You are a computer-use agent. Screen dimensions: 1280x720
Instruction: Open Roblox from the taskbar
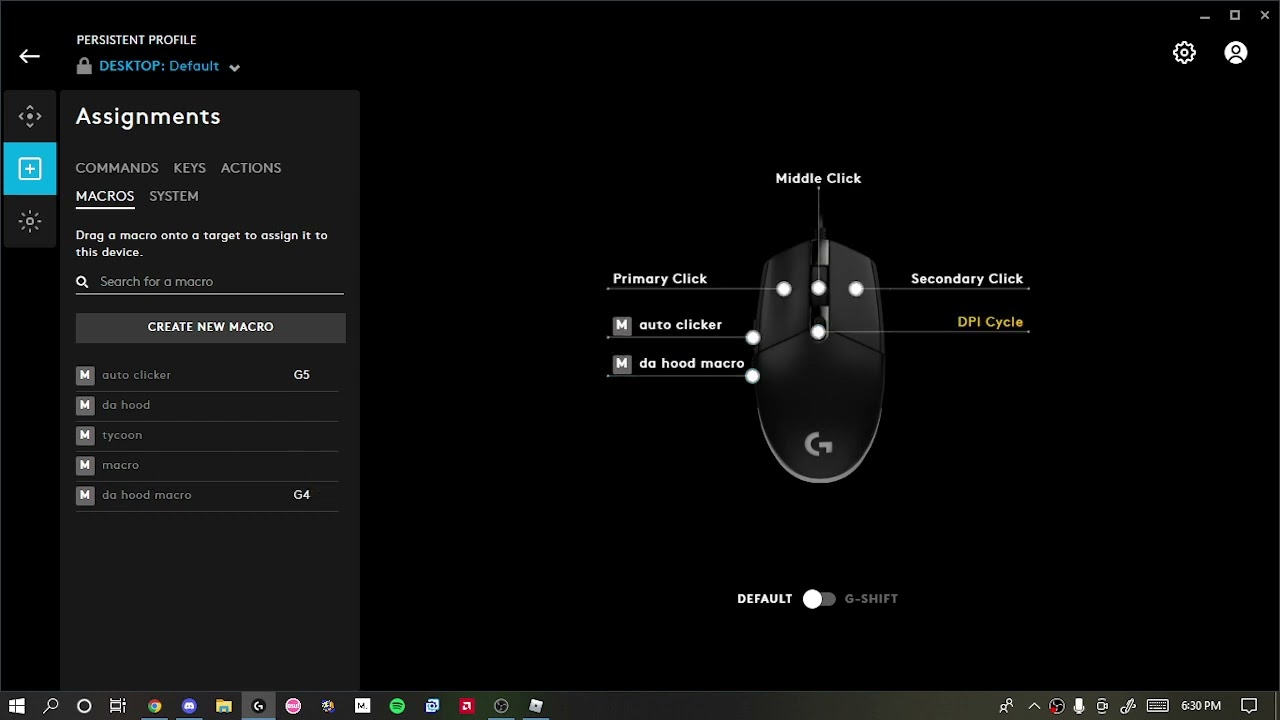tap(536, 706)
